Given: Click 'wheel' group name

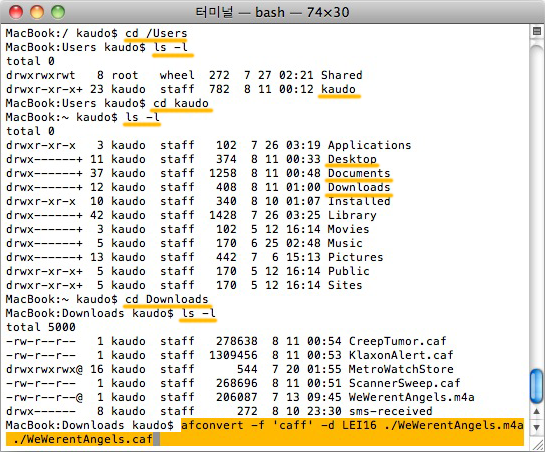Looking at the screenshot, I should (x=177, y=75).
